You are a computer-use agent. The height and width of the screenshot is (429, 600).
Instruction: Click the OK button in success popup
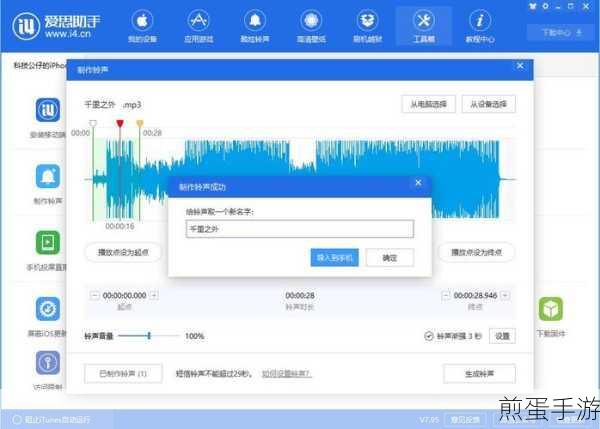point(390,258)
